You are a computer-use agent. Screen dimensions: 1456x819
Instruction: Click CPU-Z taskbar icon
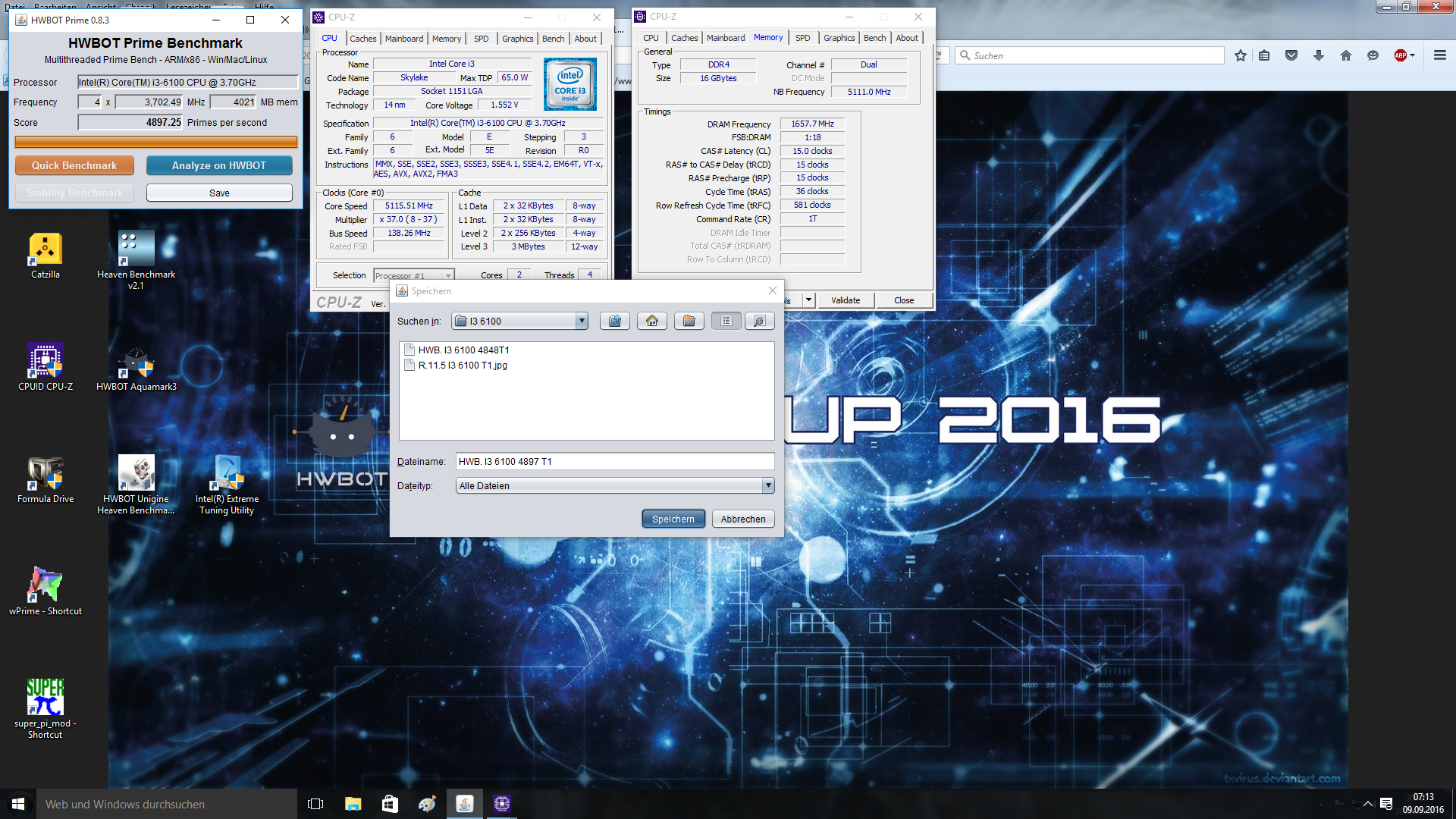[501, 804]
